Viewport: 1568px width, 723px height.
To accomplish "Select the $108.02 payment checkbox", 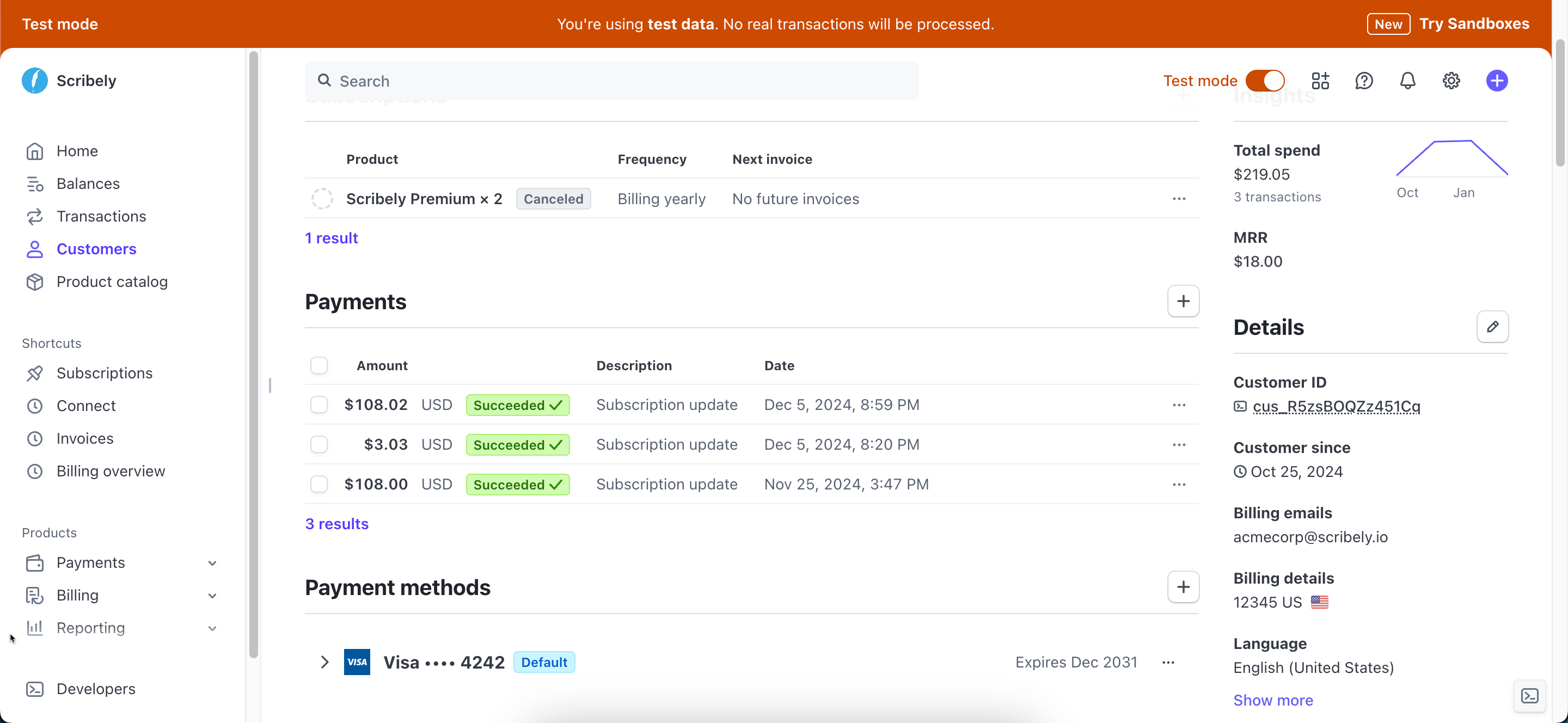I will pos(319,405).
